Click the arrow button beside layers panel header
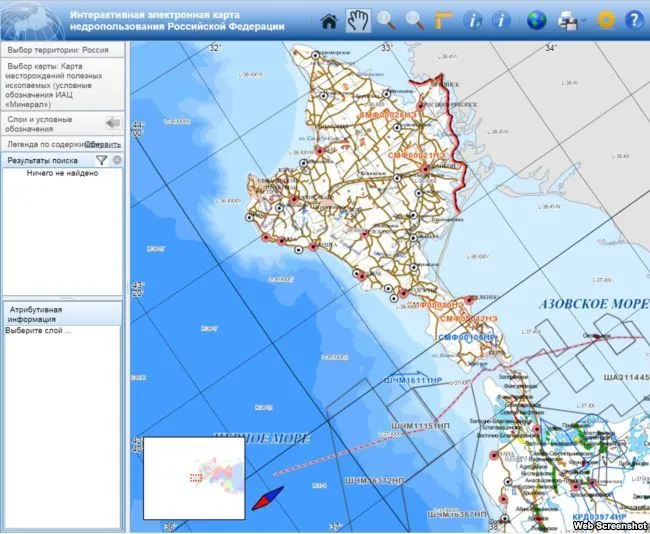The height and width of the screenshot is (534, 650). 113,123
